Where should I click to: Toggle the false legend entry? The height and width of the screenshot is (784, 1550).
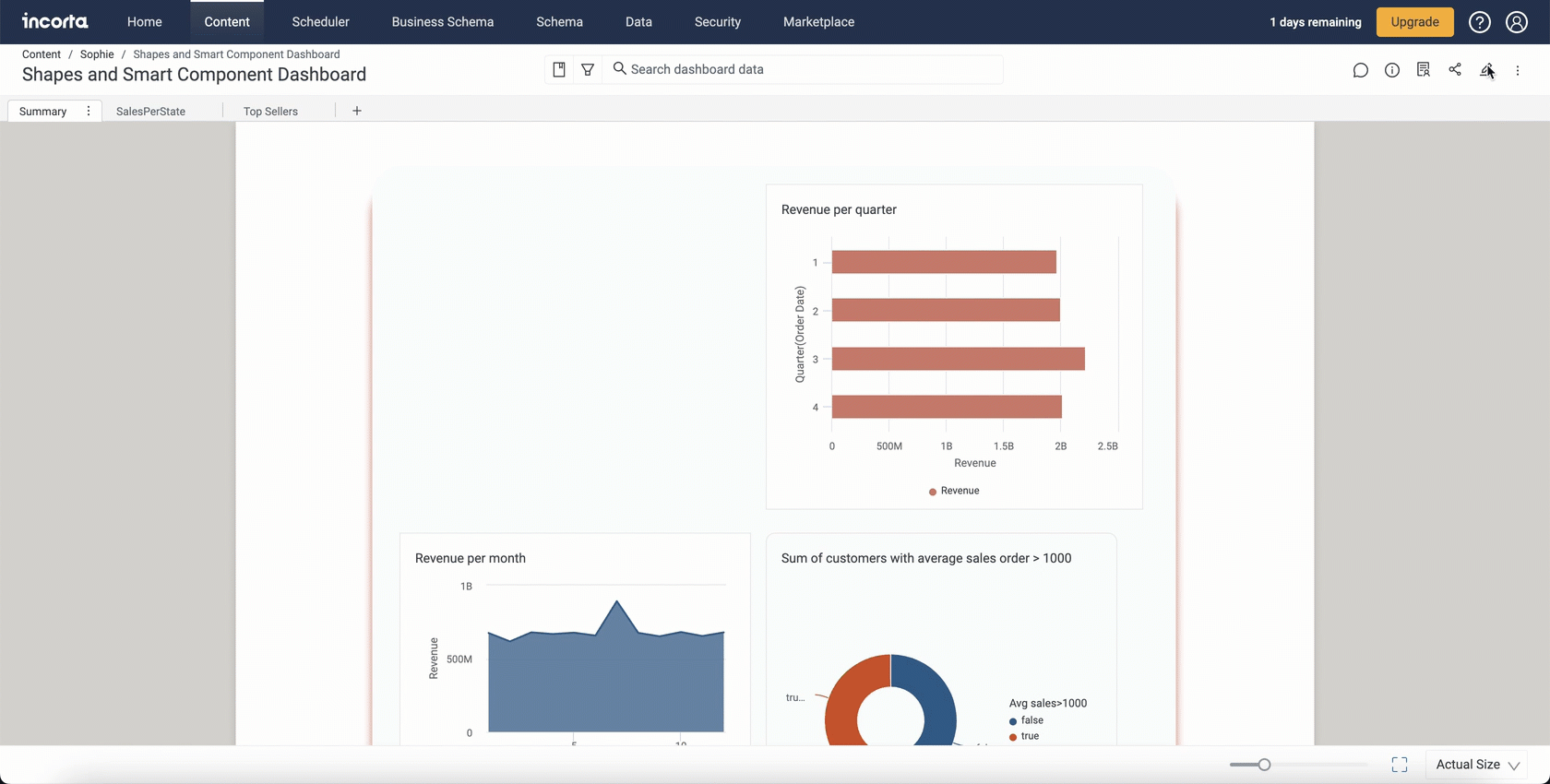click(x=1026, y=720)
